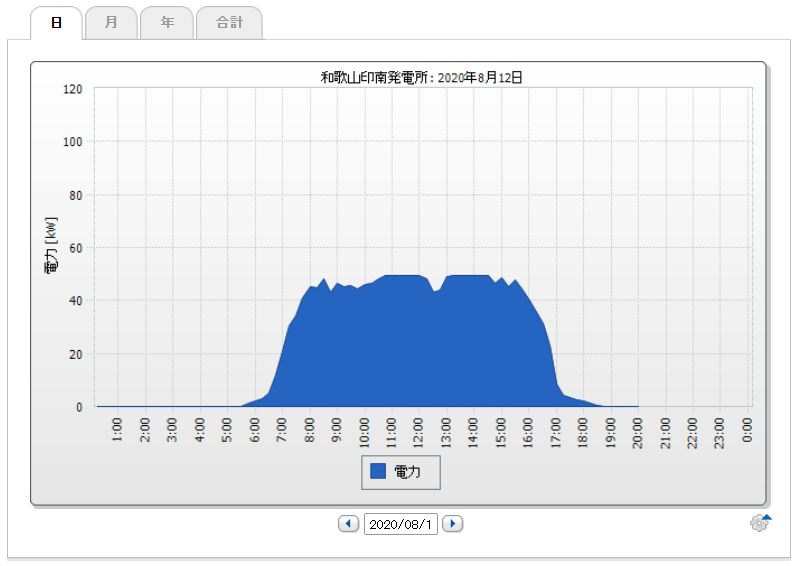This screenshot has height=566, width=797.
Task: Click the 9:00 x-axis label
Action: pyautogui.click(x=336, y=430)
